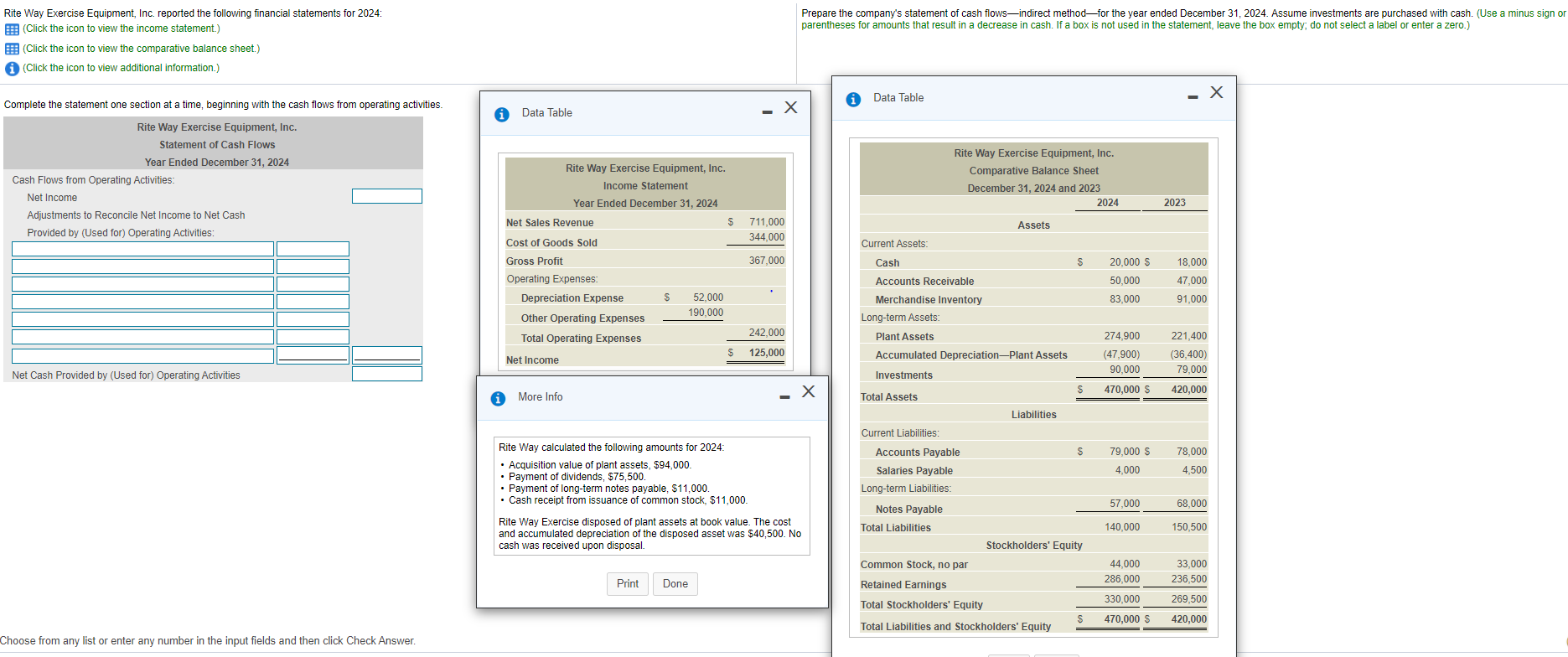Select Payment of dividends, $75,500 line

coord(577,477)
